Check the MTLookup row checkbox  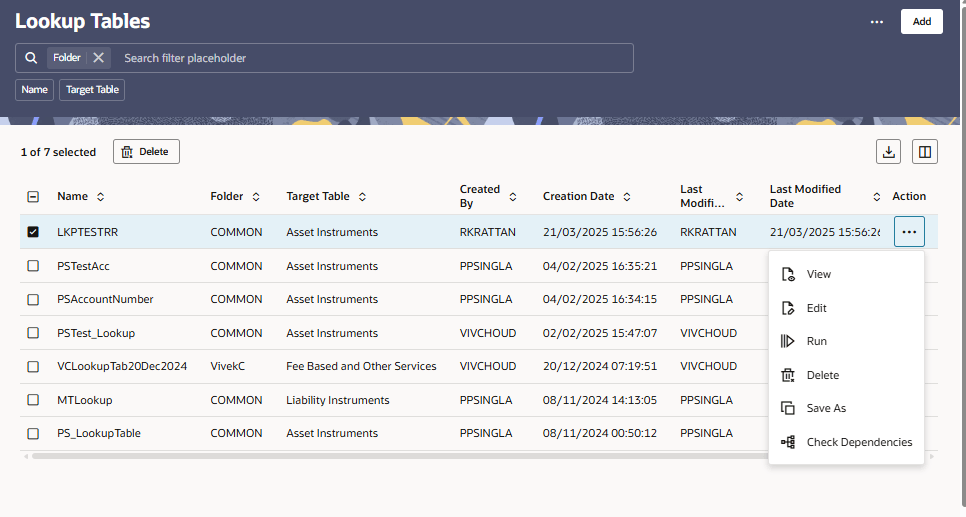point(33,400)
